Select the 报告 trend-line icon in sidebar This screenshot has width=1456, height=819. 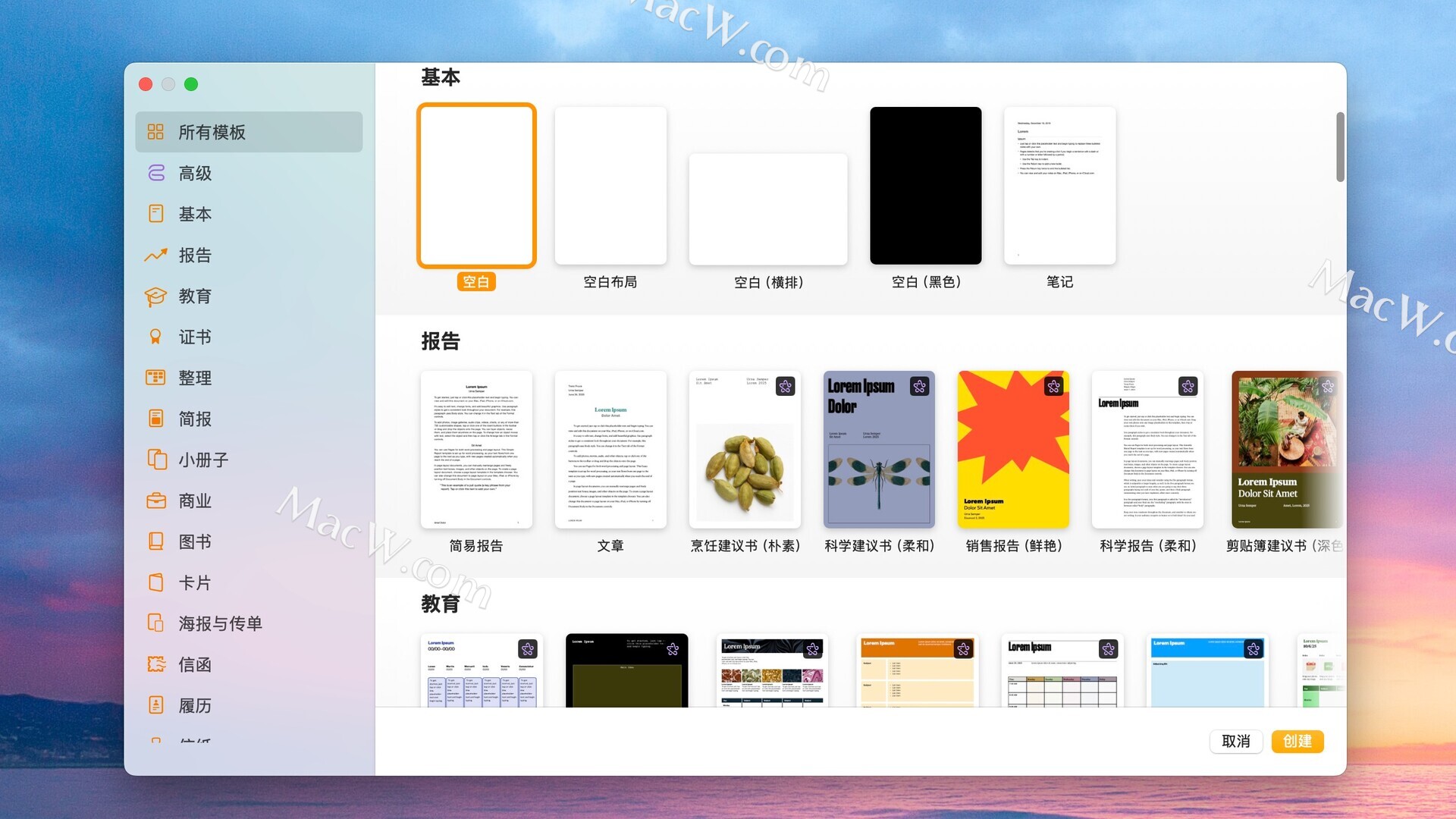(156, 255)
